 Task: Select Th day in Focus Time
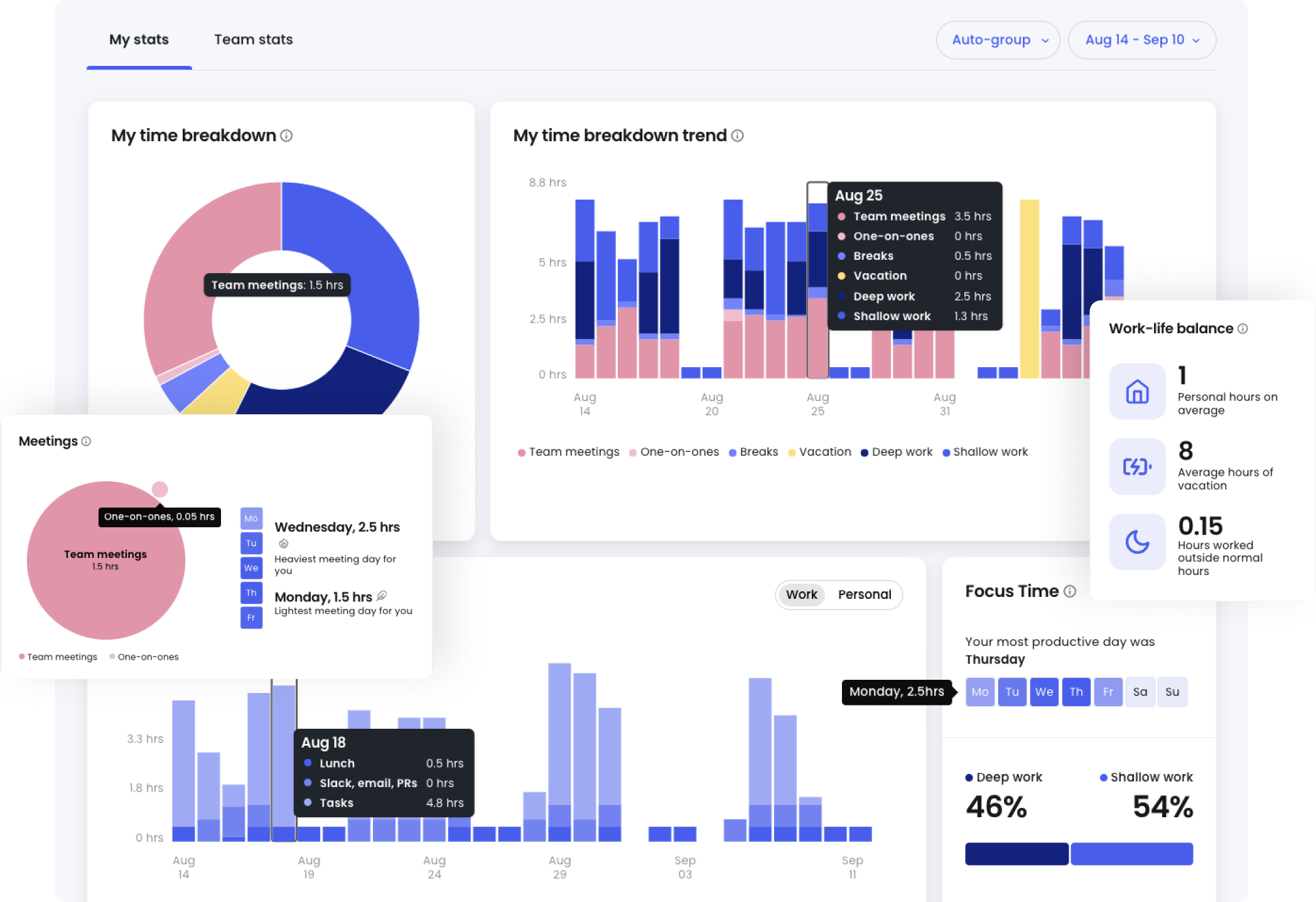tap(1076, 692)
